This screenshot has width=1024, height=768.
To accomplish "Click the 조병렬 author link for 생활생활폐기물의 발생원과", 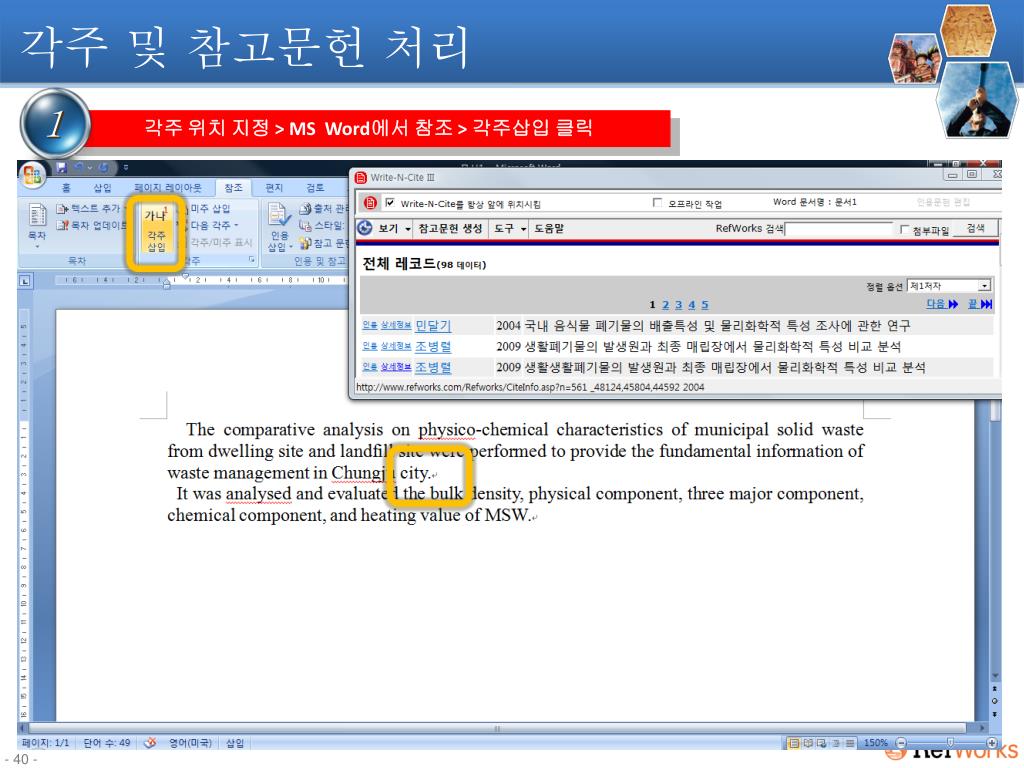I will 433,367.
